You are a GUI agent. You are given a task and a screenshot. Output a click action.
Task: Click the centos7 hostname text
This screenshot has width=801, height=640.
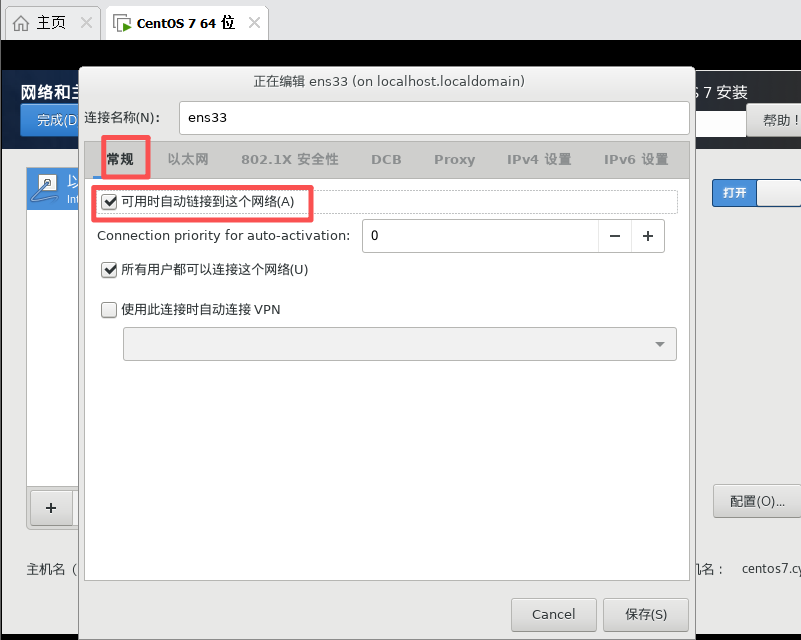point(771,569)
